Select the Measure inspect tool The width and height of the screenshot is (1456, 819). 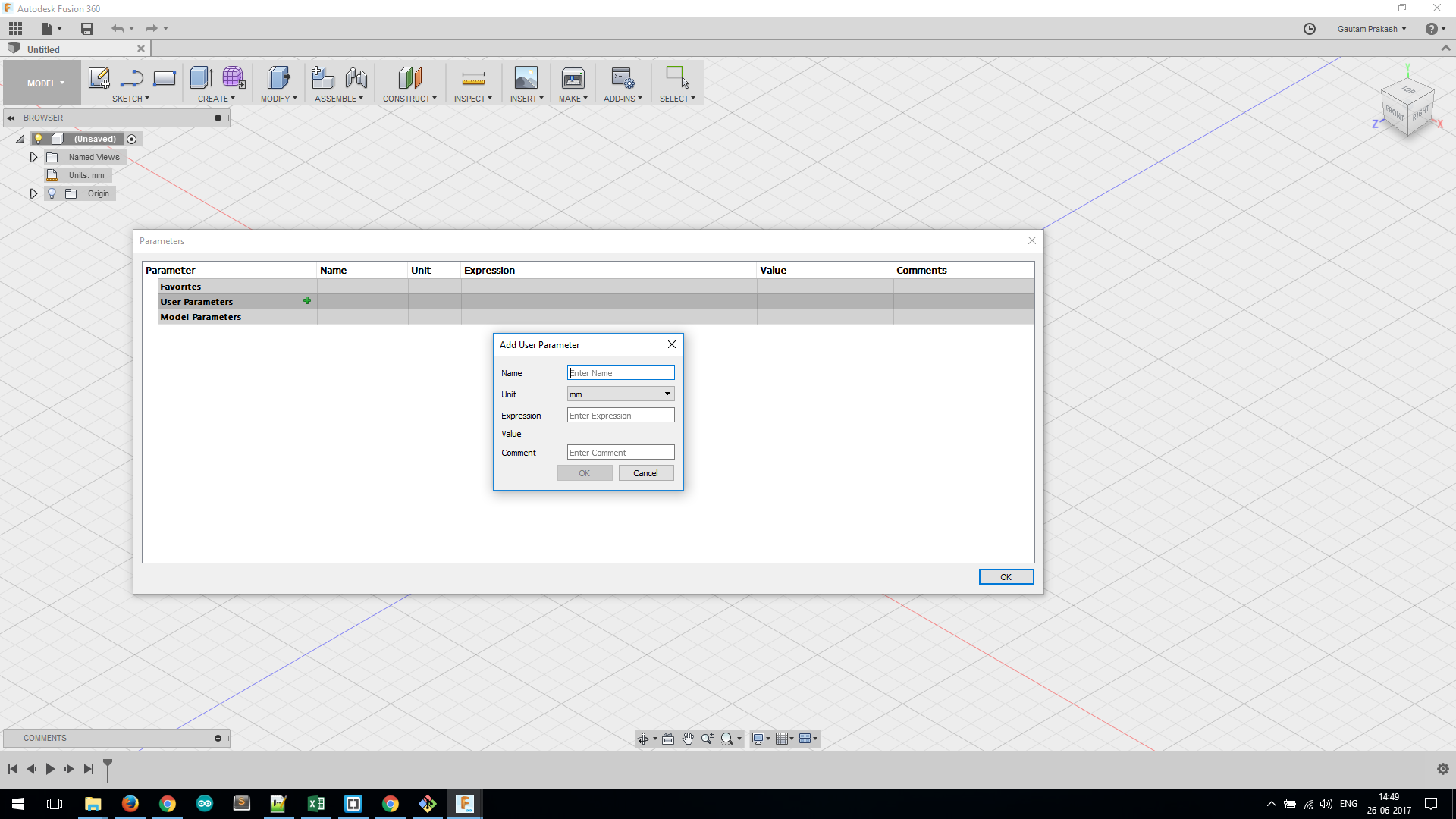473,77
